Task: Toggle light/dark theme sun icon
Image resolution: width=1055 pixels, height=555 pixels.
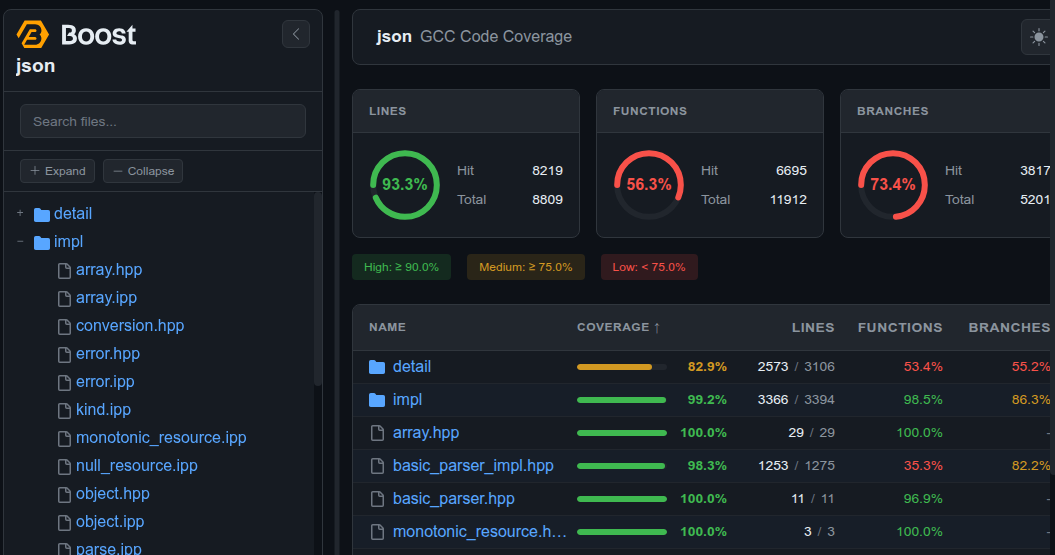Action: click(1039, 37)
